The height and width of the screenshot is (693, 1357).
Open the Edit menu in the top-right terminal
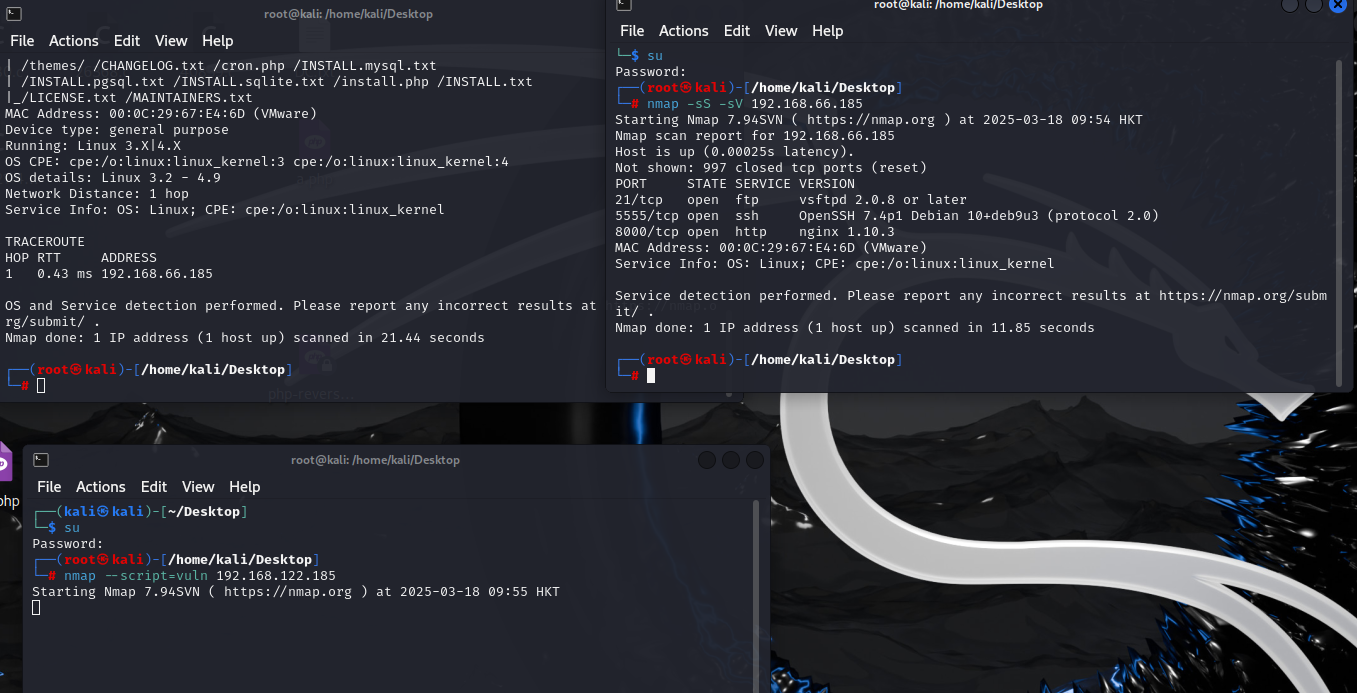pos(737,31)
